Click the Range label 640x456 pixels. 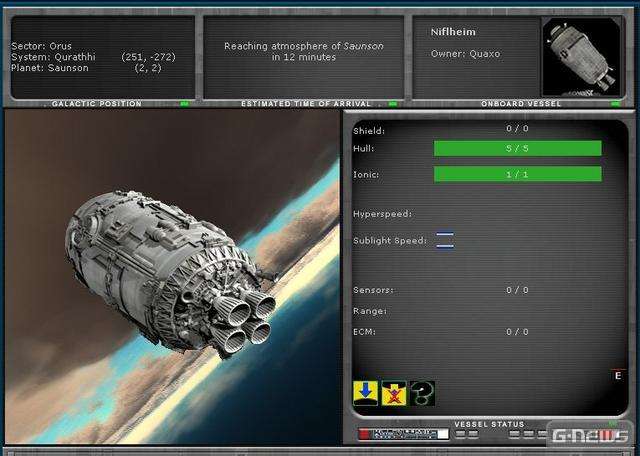[370, 311]
